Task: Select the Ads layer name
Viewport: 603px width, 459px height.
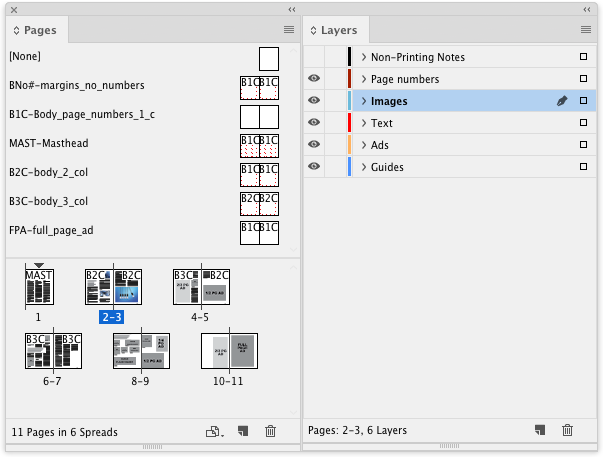Action: (380, 145)
